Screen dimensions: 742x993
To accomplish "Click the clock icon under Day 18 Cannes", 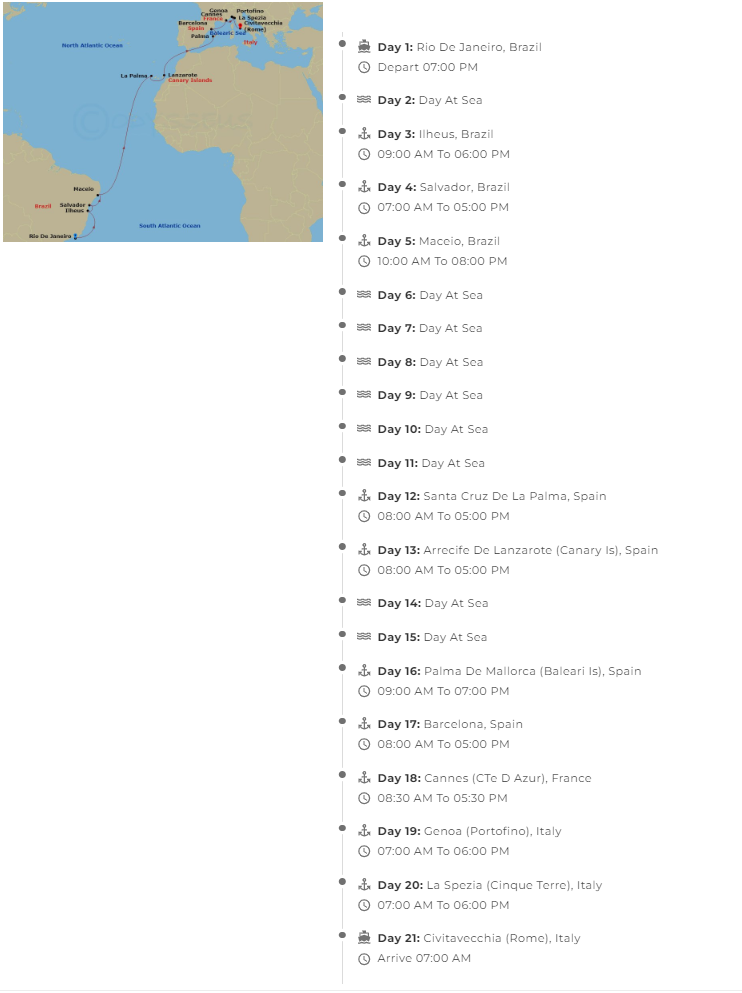I will (x=364, y=798).
